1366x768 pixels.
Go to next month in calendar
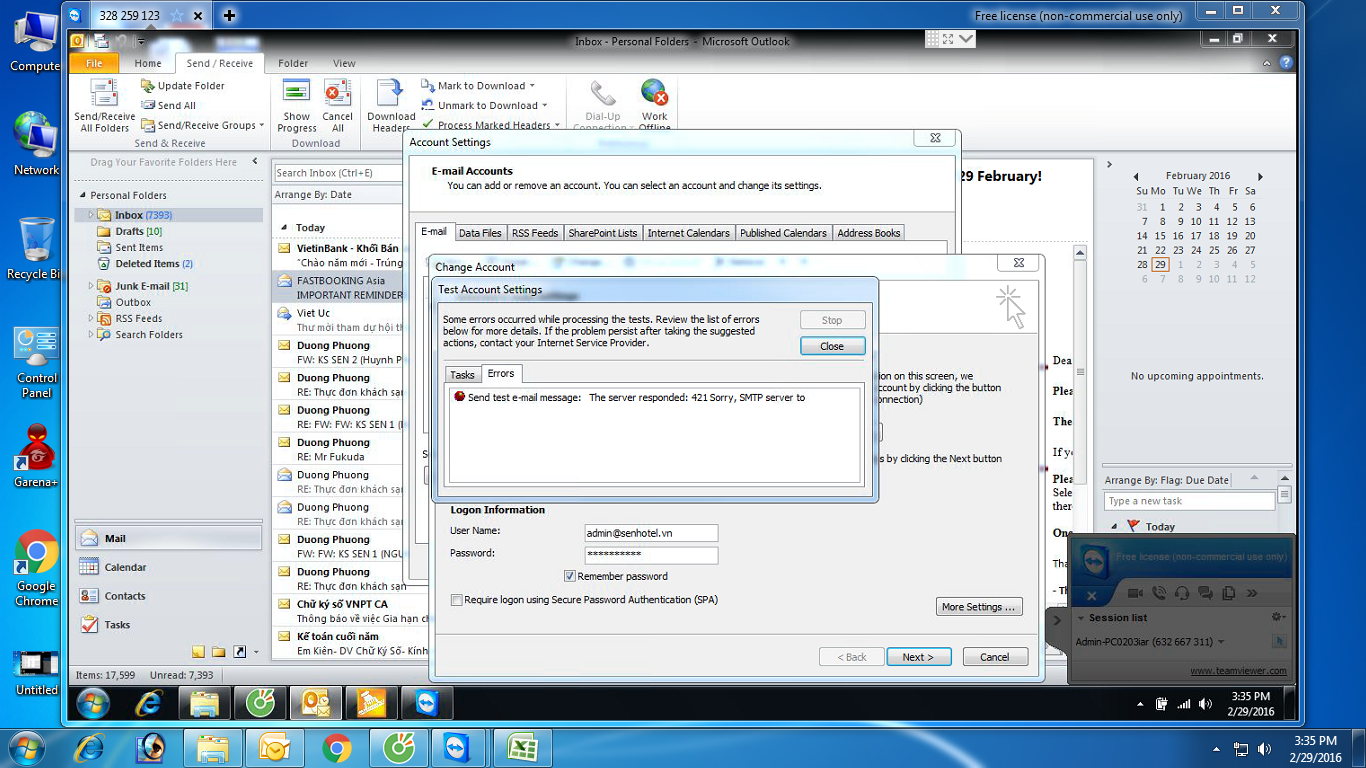click(x=1260, y=176)
